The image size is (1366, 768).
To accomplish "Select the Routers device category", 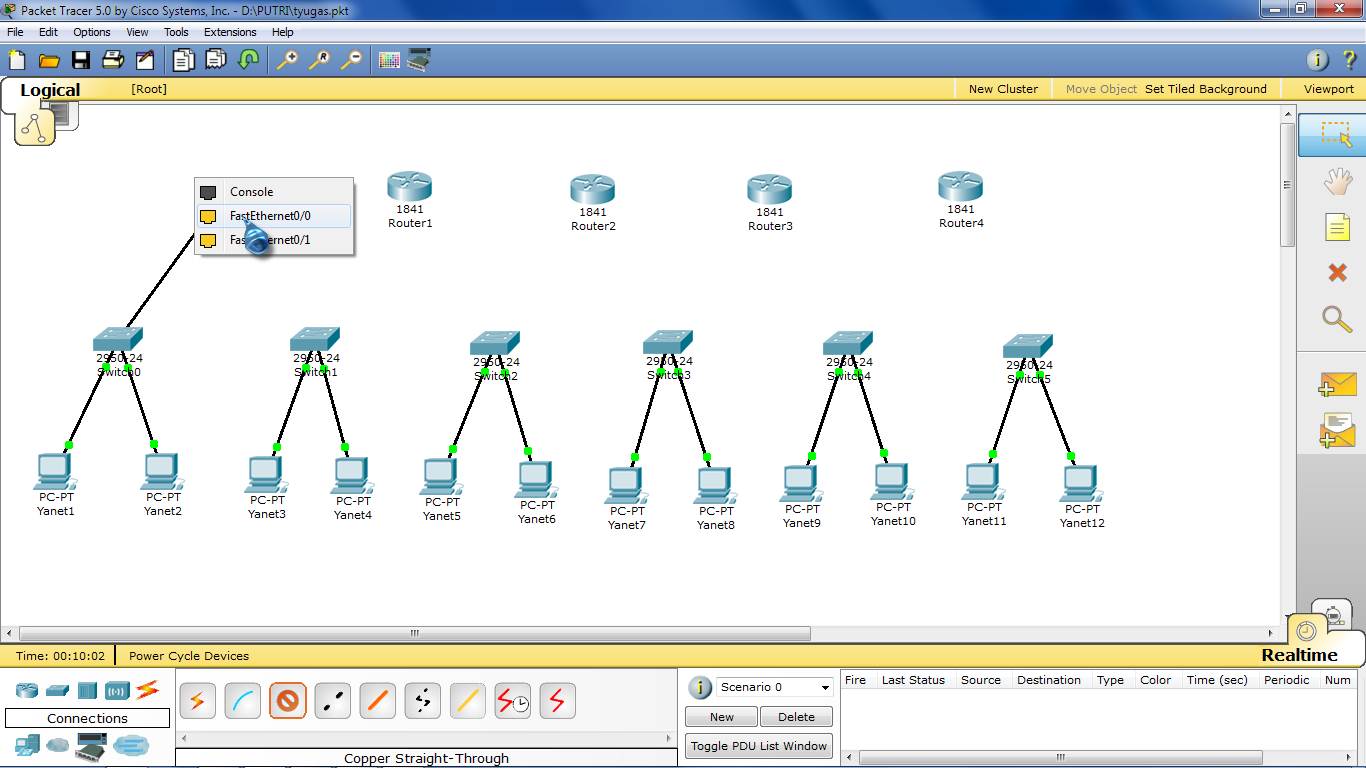I will (x=26, y=690).
